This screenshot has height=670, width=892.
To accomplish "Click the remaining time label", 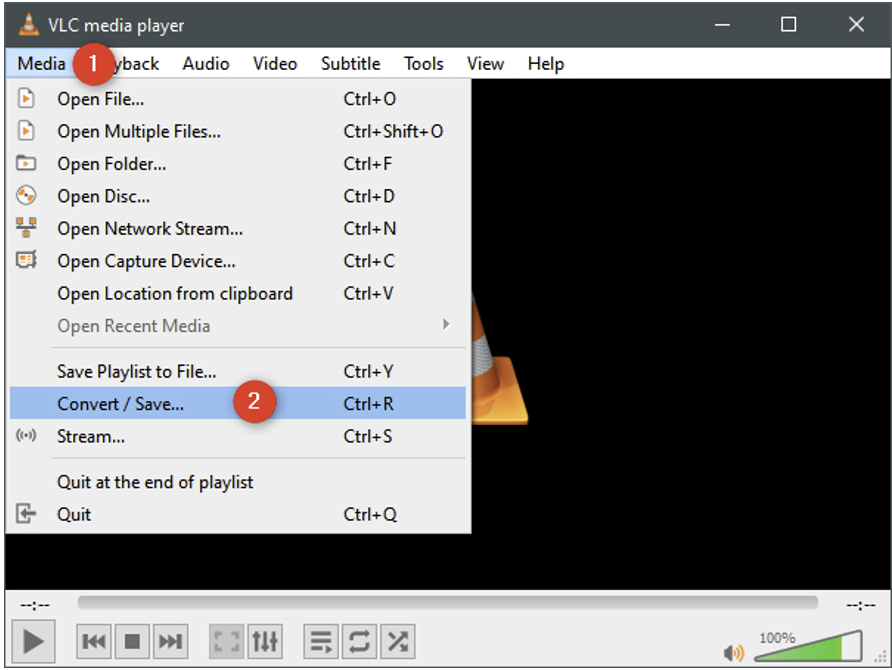I will [861, 605].
